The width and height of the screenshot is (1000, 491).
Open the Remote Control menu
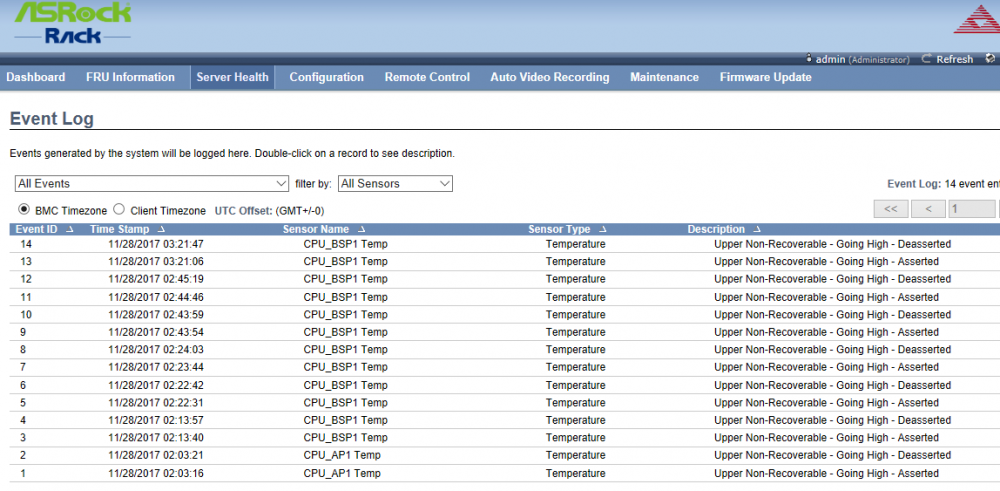click(427, 77)
